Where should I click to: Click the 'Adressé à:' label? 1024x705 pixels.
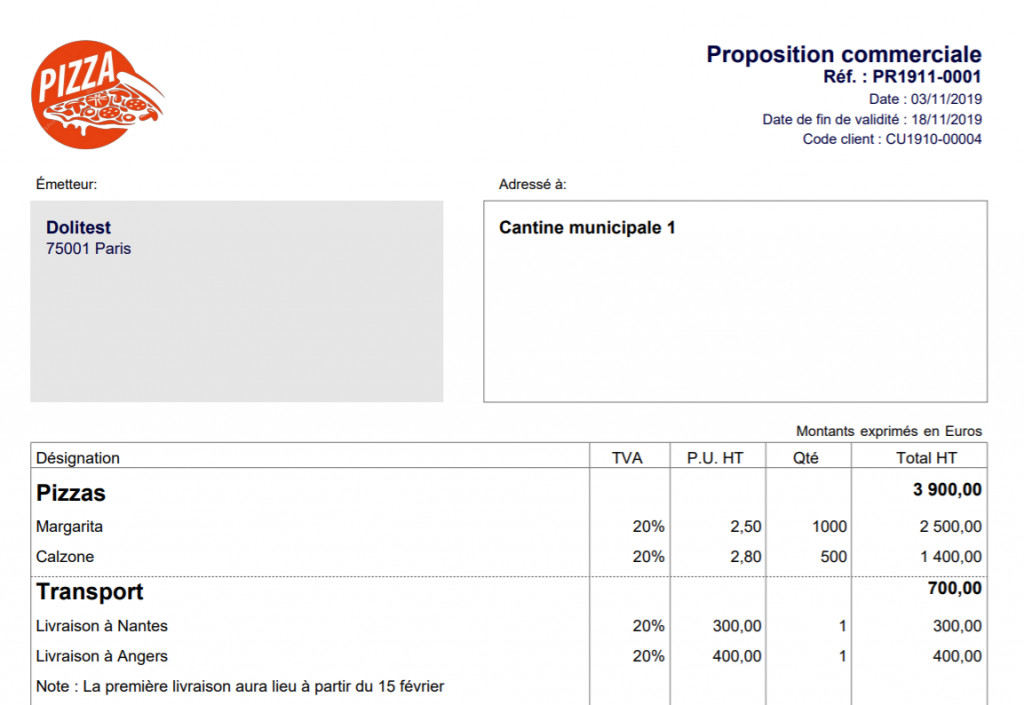tap(532, 184)
